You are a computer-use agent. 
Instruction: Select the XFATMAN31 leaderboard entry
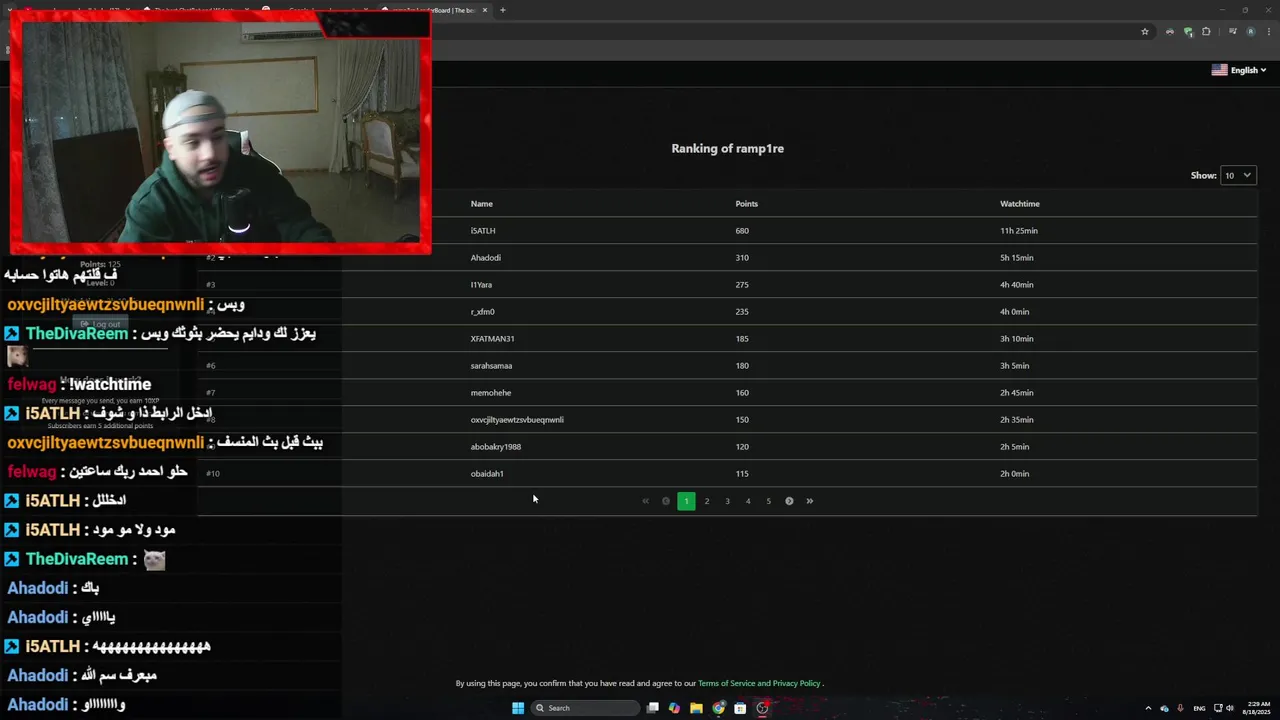(x=493, y=339)
